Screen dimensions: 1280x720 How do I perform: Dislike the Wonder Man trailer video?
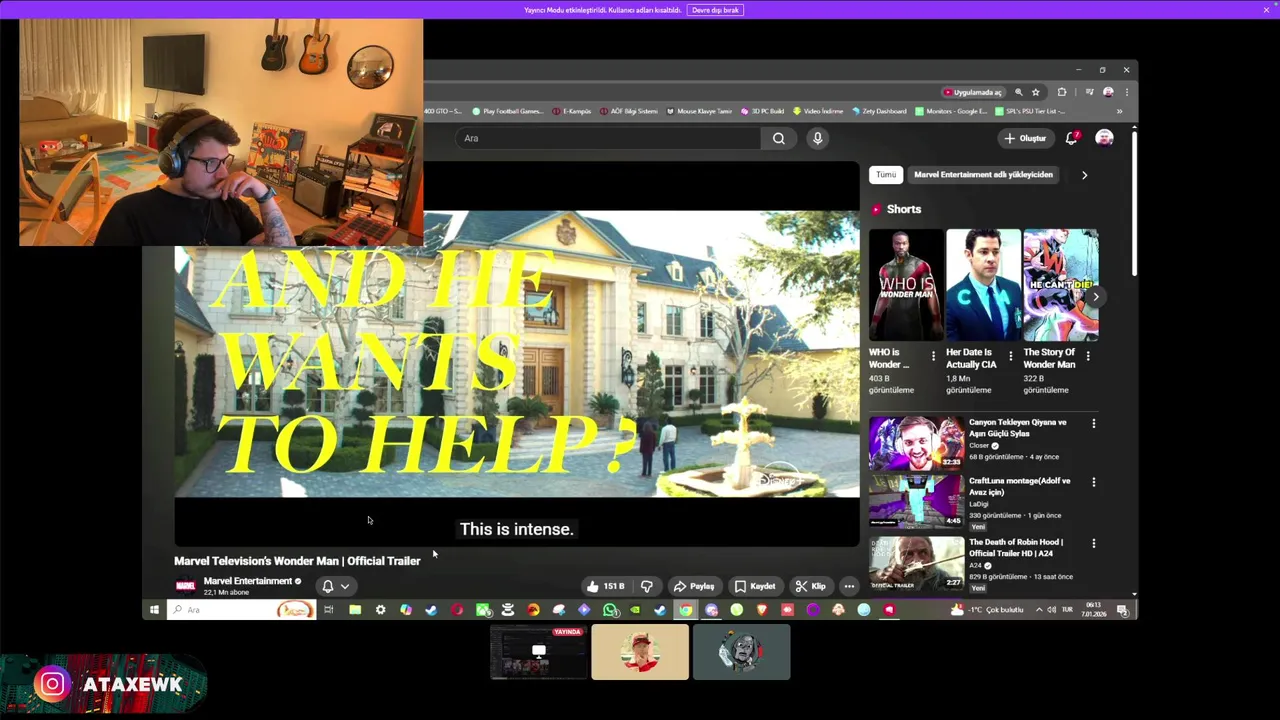point(647,586)
